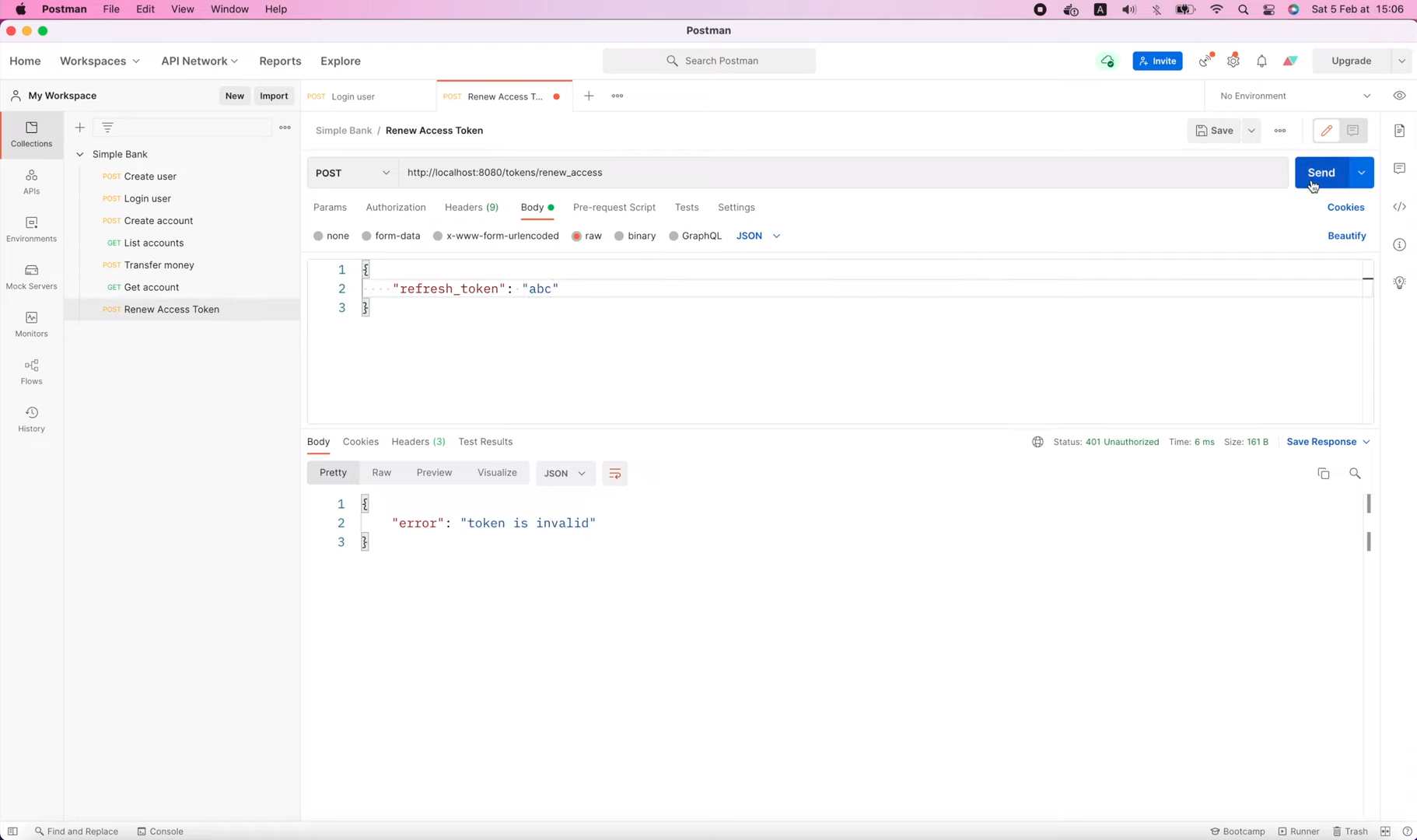Select the raw body type radio

tap(576, 236)
